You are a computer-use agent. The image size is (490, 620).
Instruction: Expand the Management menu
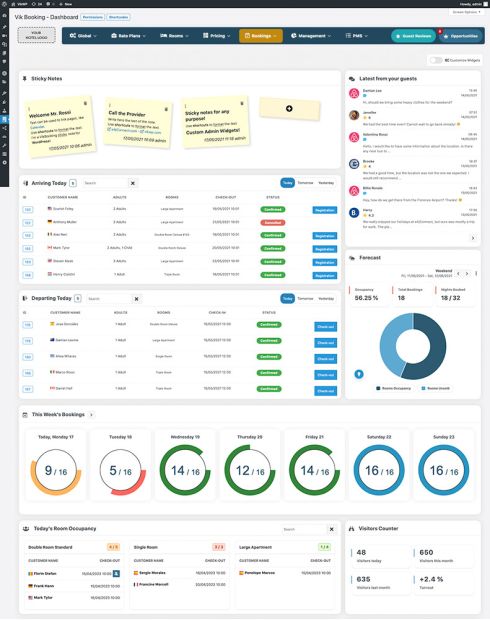pyautogui.click(x=311, y=36)
